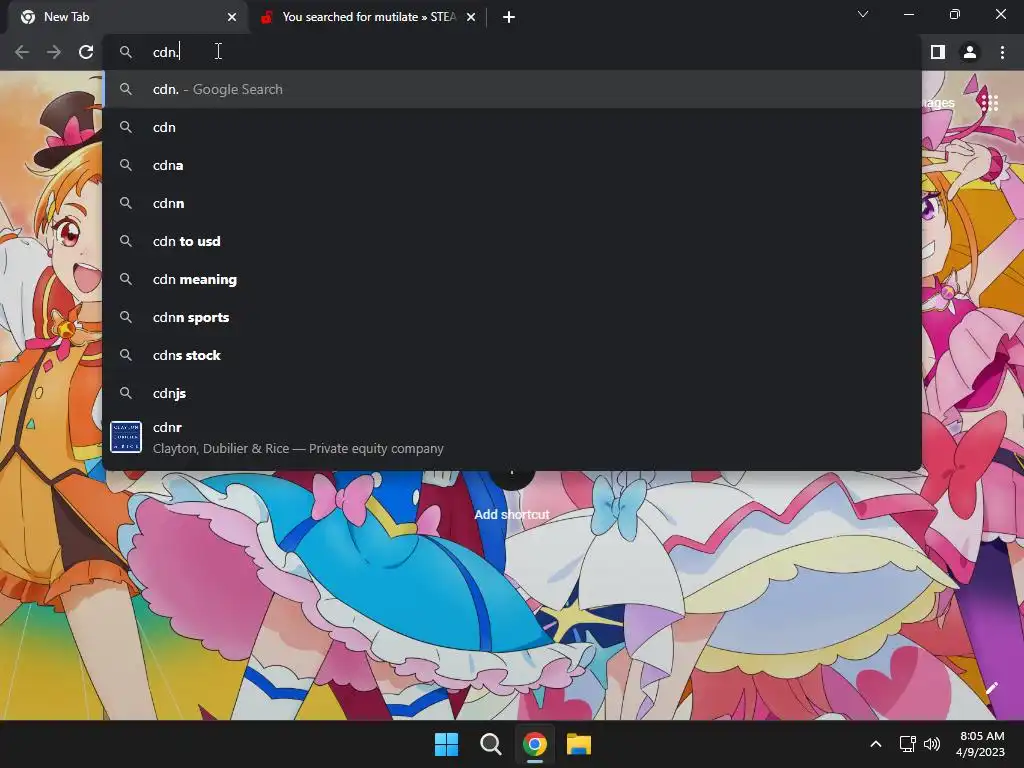Viewport: 1024px width, 768px height.
Task: Choose the 'cdns stock' suggestion
Action: (x=512, y=355)
